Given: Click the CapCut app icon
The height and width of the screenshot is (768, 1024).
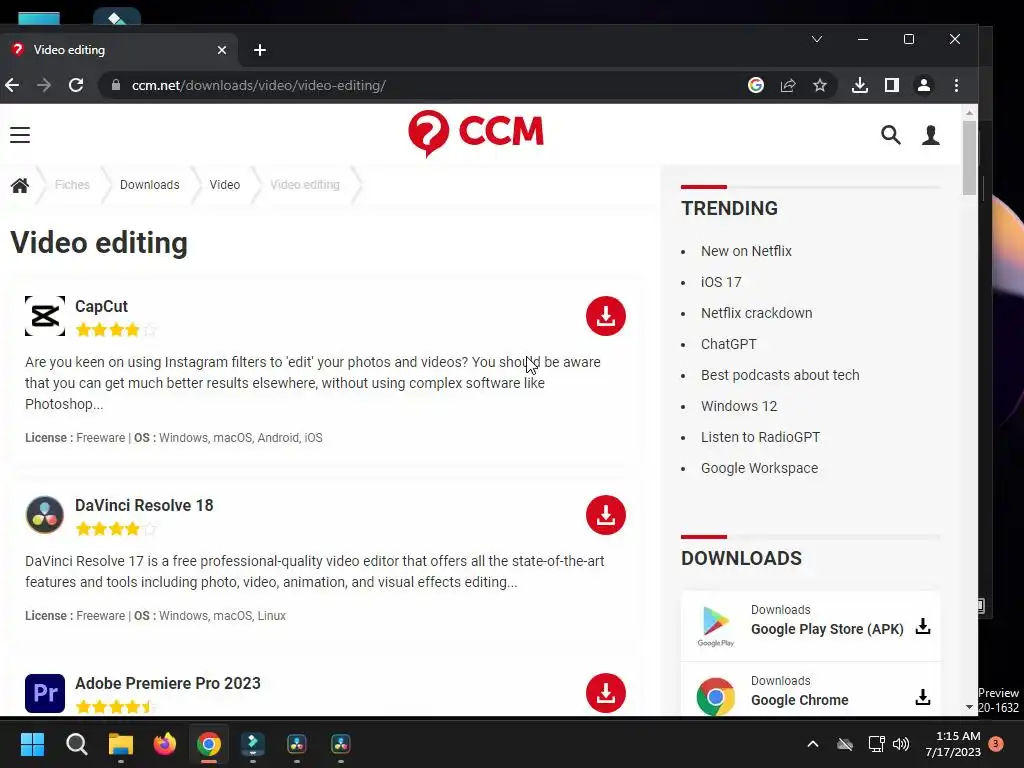Looking at the screenshot, I should 45,316.
